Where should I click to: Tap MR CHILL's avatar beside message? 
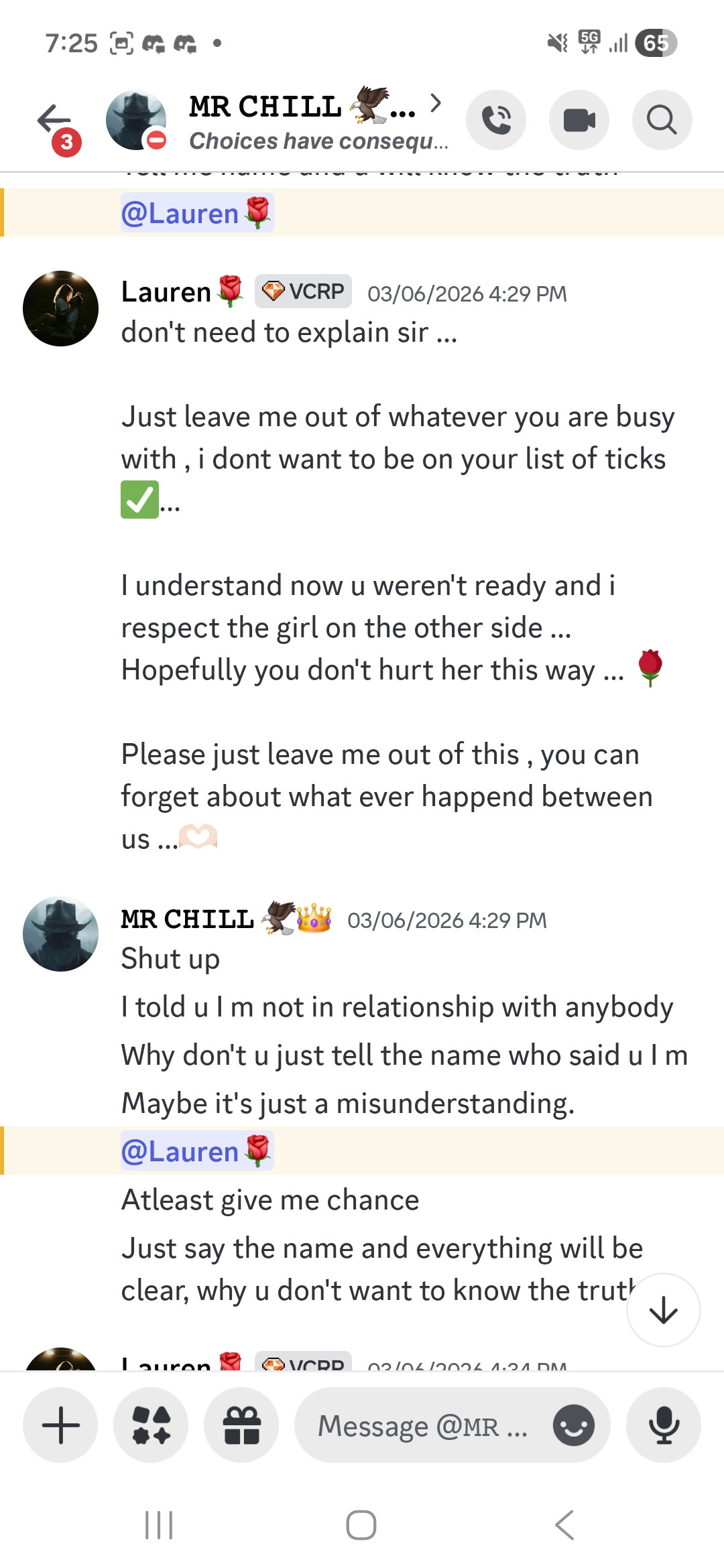[x=60, y=934]
